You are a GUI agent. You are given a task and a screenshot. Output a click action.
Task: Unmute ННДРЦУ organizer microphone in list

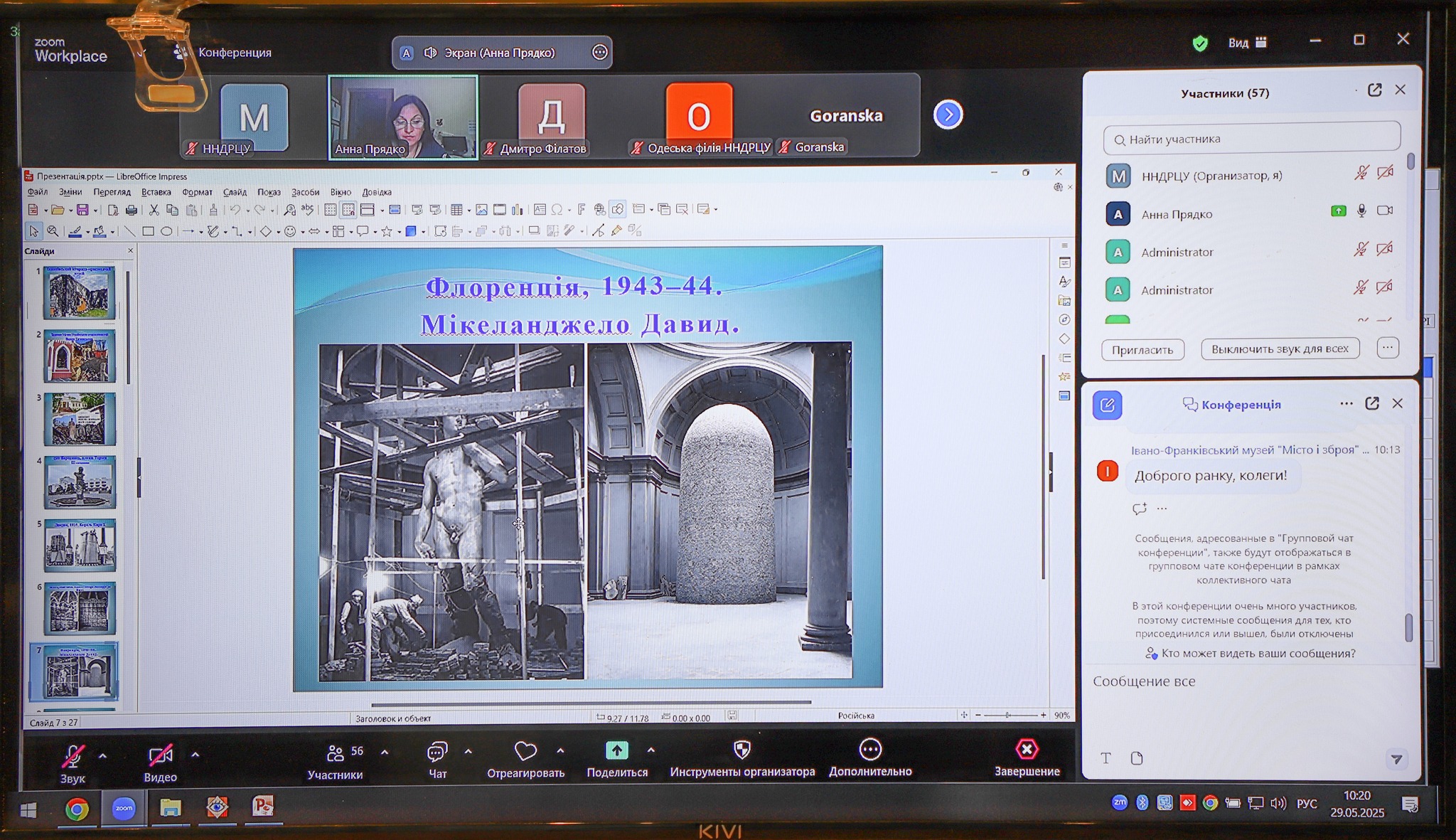click(1361, 173)
